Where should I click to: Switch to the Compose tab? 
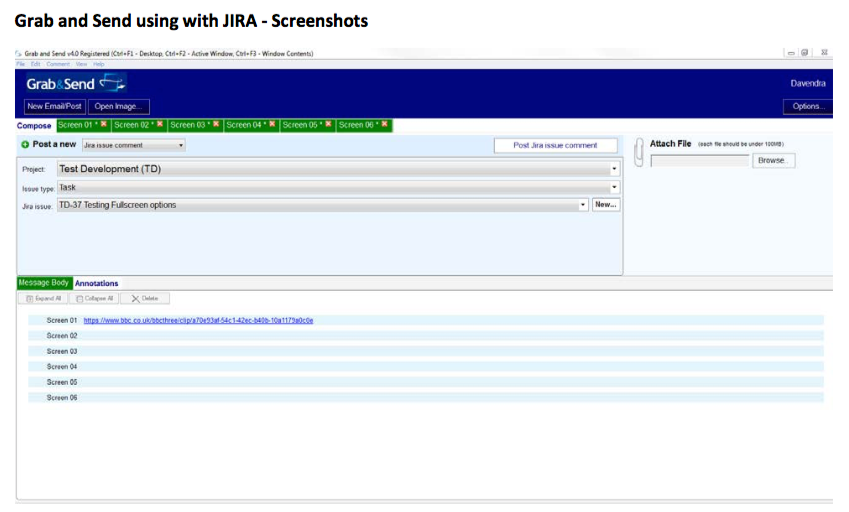(34, 126)
